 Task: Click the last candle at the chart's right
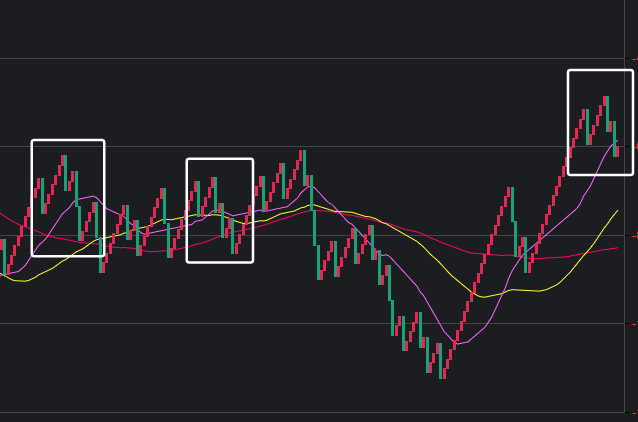coord(617,150)
